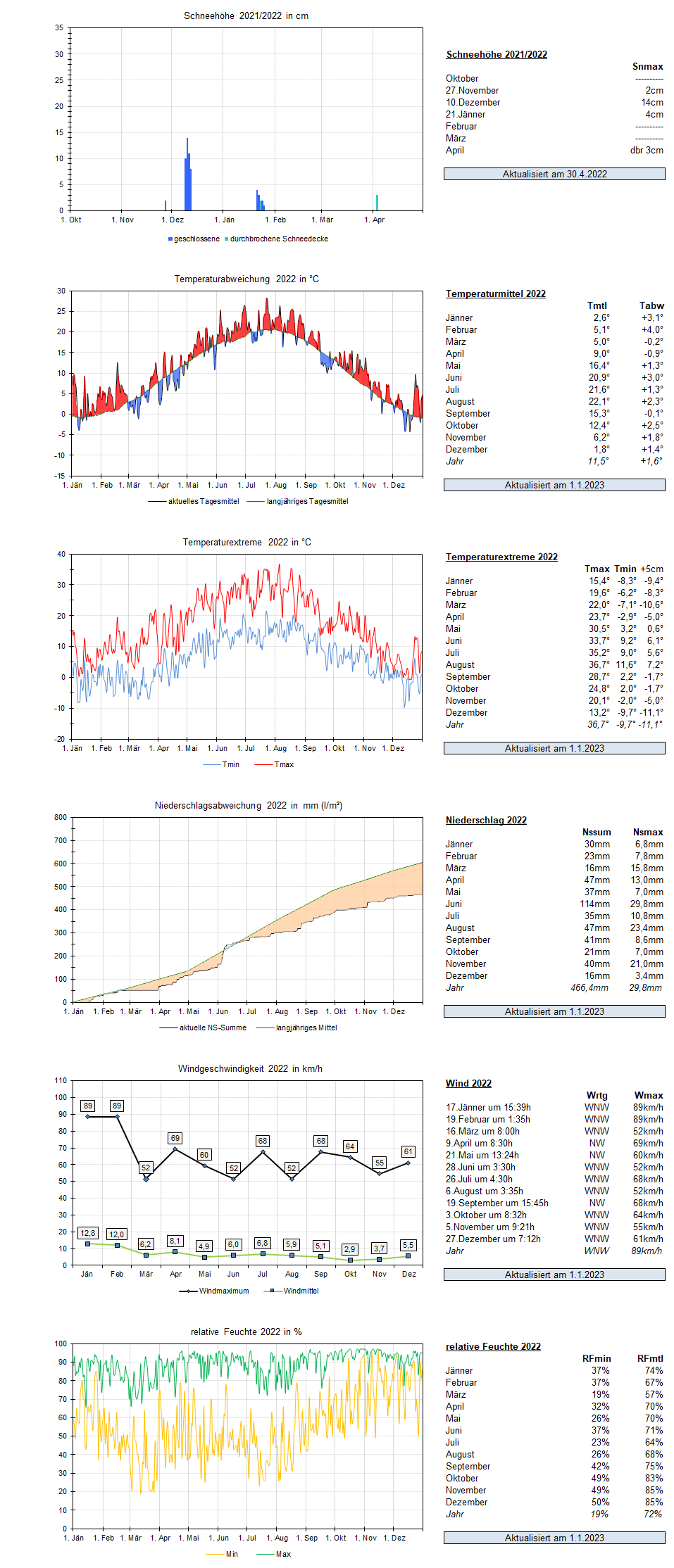Click 'Aktualisiert am 1.1.2023' under Wind table
Viewport: 674px width, 1568px height.
pos(554,1275)
